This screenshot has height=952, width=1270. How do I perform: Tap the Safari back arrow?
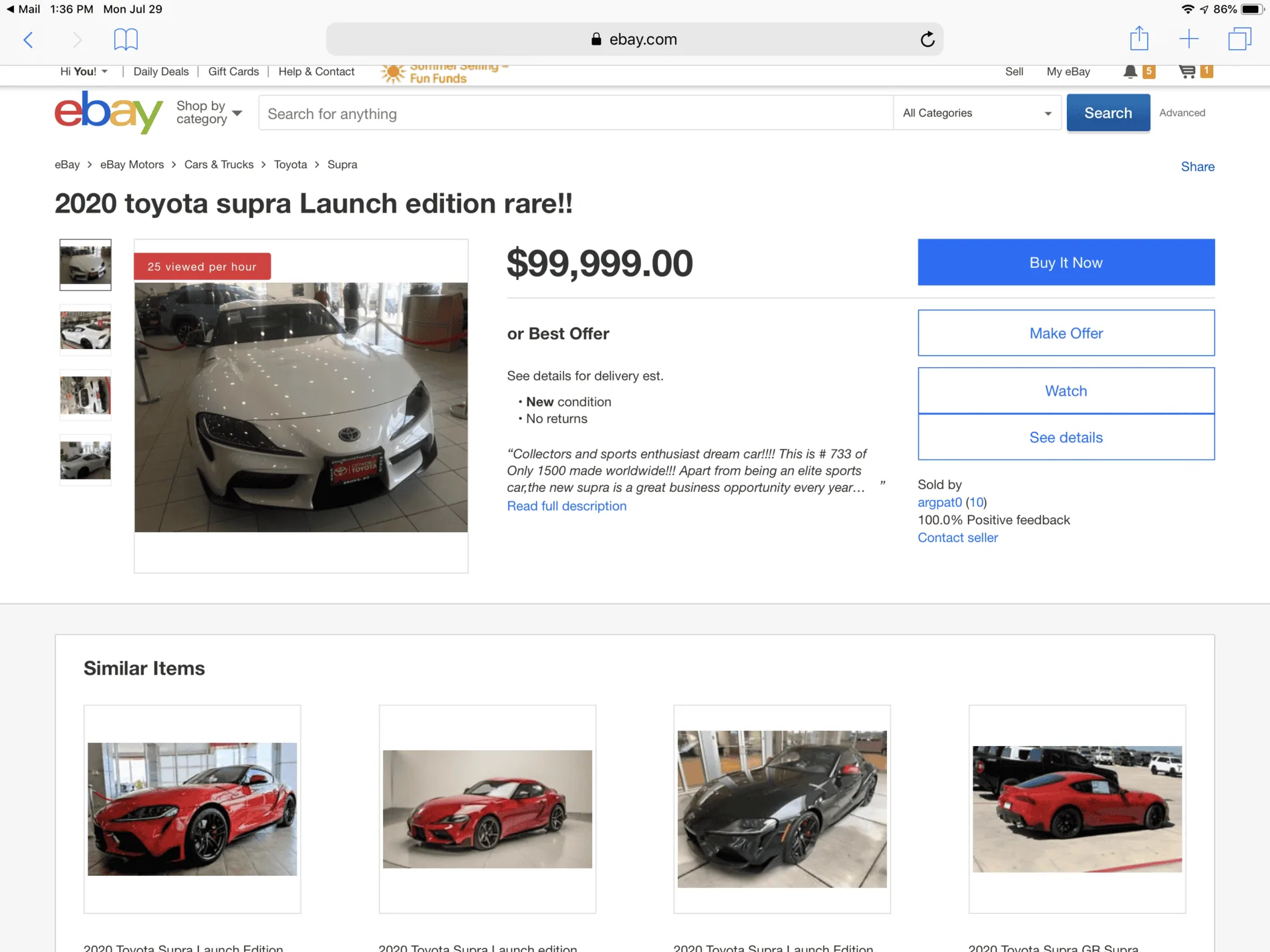(x=28, y=39)
